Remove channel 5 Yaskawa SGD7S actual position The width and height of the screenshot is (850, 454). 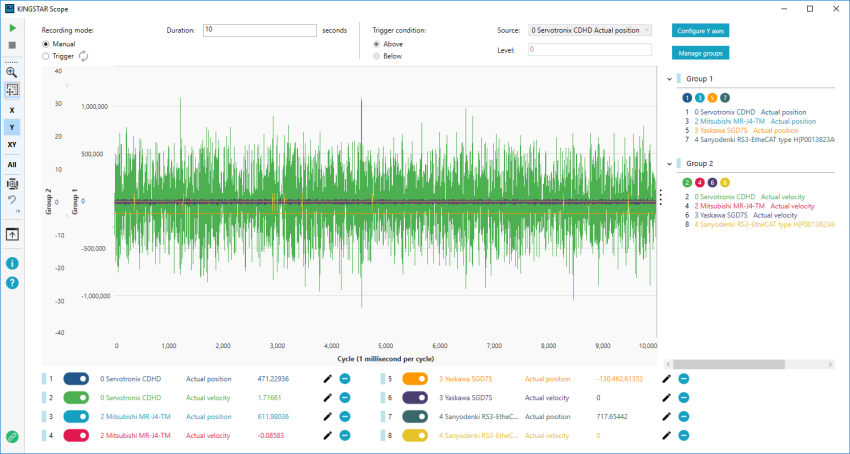684,379
